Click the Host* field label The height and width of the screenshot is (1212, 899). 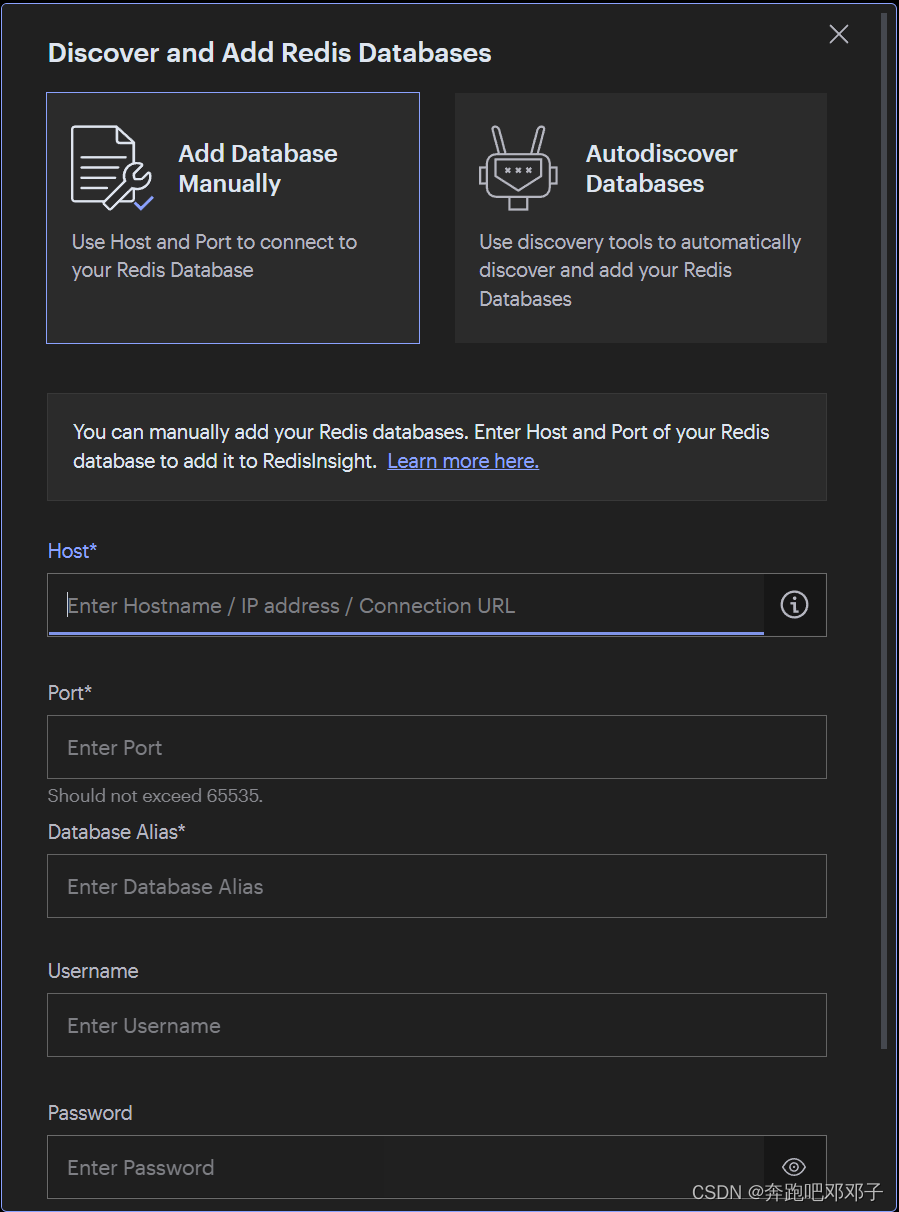click(x=73, y=551)
